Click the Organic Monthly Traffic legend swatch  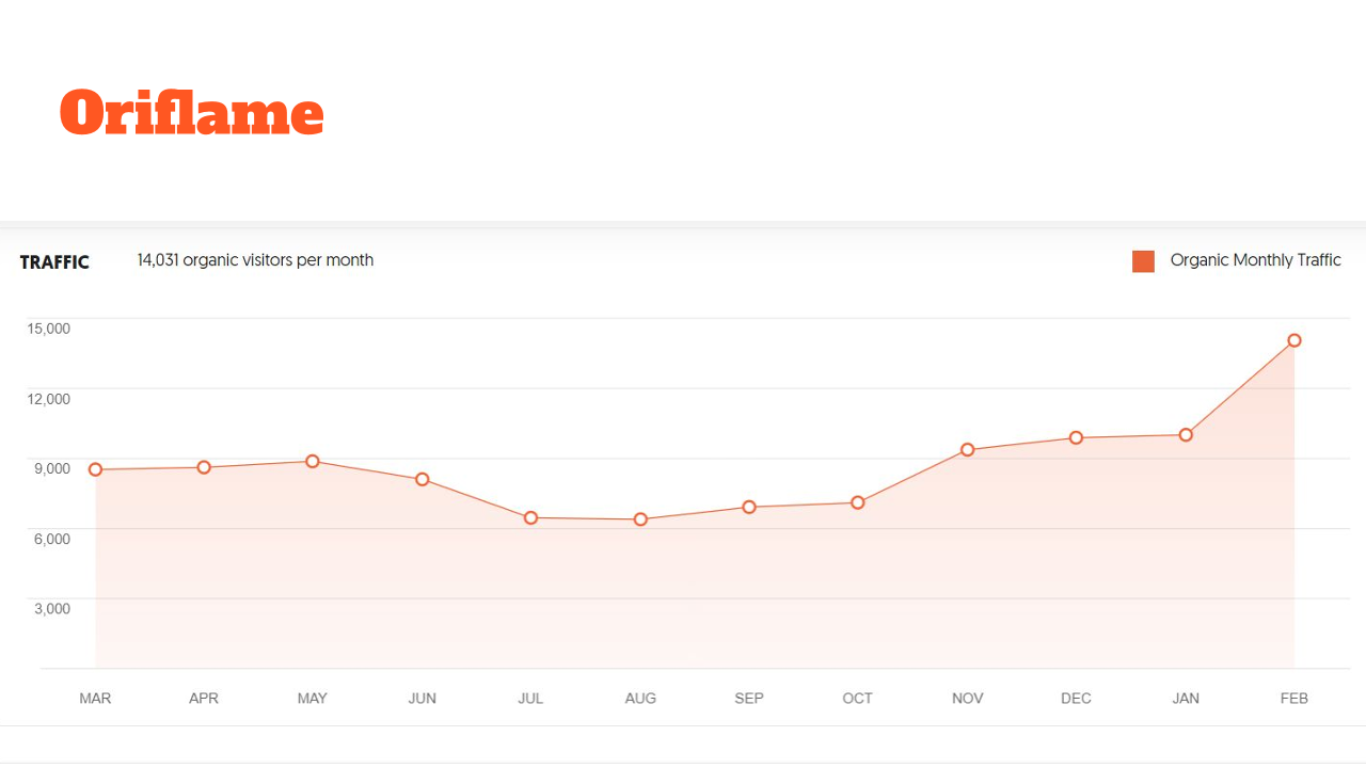click(x=1143, y=261)
